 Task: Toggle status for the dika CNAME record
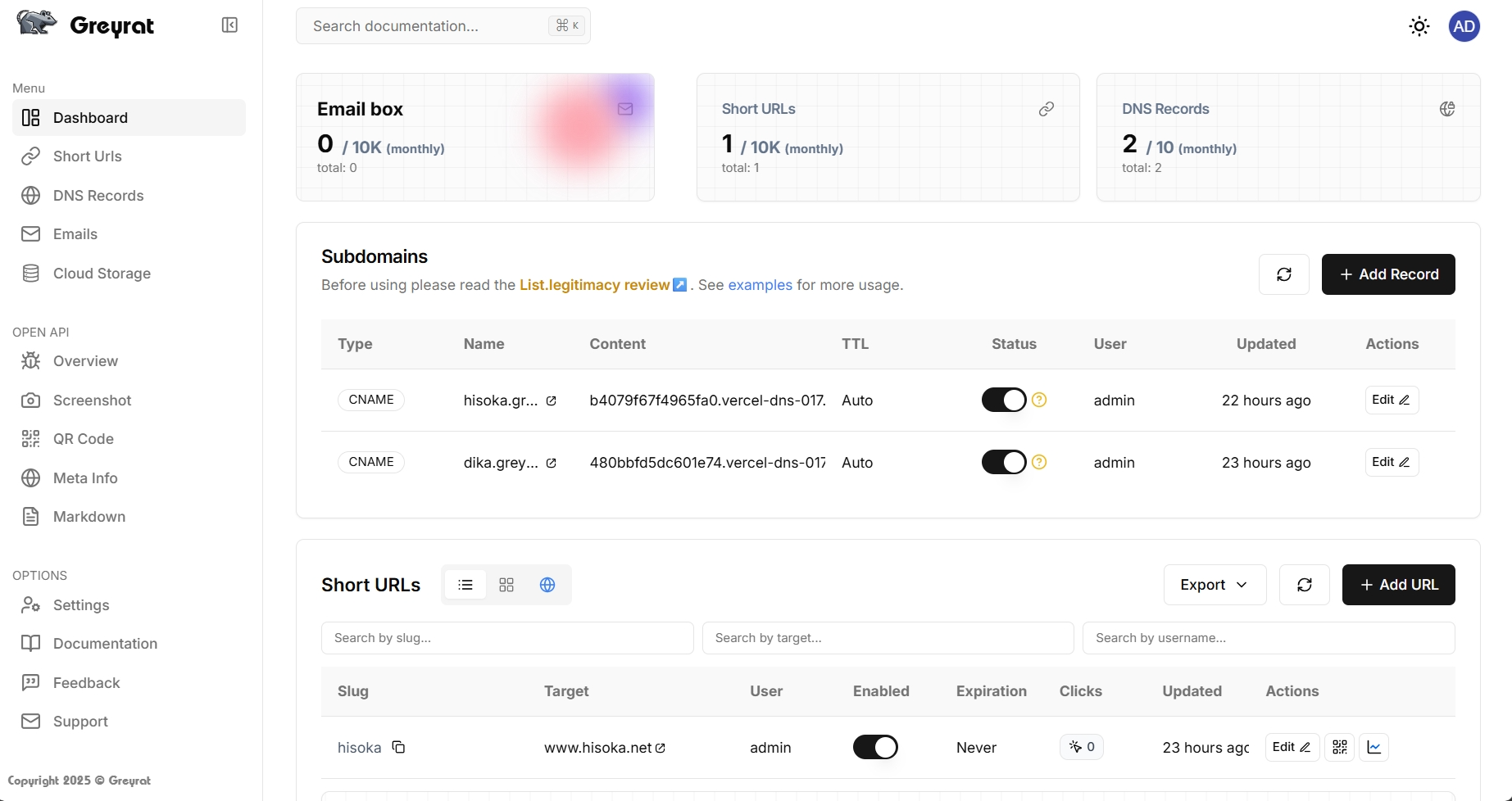click(x=1003, y=462)
